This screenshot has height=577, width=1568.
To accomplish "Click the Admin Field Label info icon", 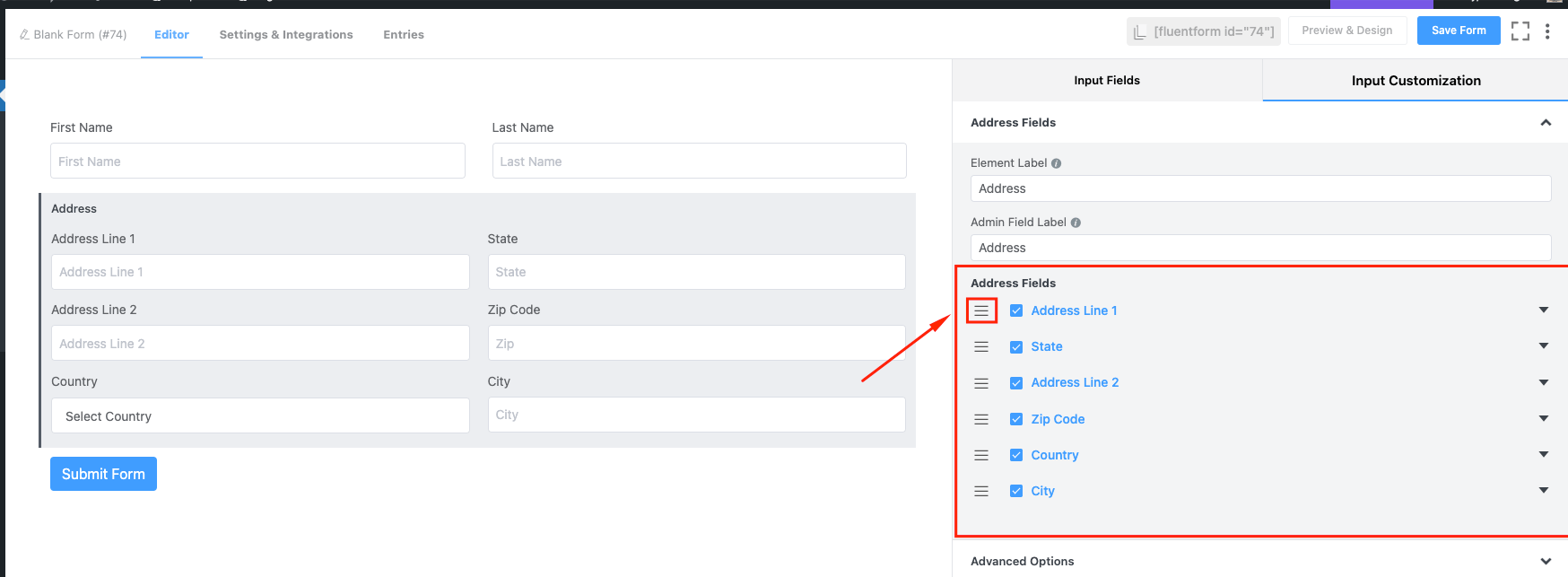I will pyautogui.click(x=1076, y=223).
